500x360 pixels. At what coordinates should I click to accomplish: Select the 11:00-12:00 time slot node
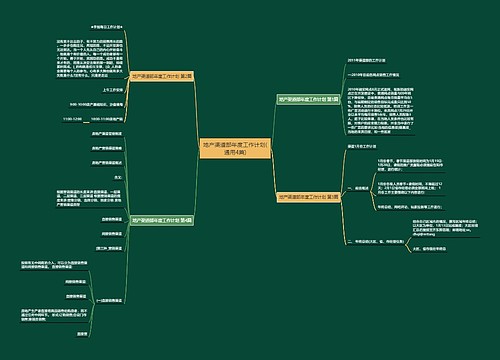[72, 119]
